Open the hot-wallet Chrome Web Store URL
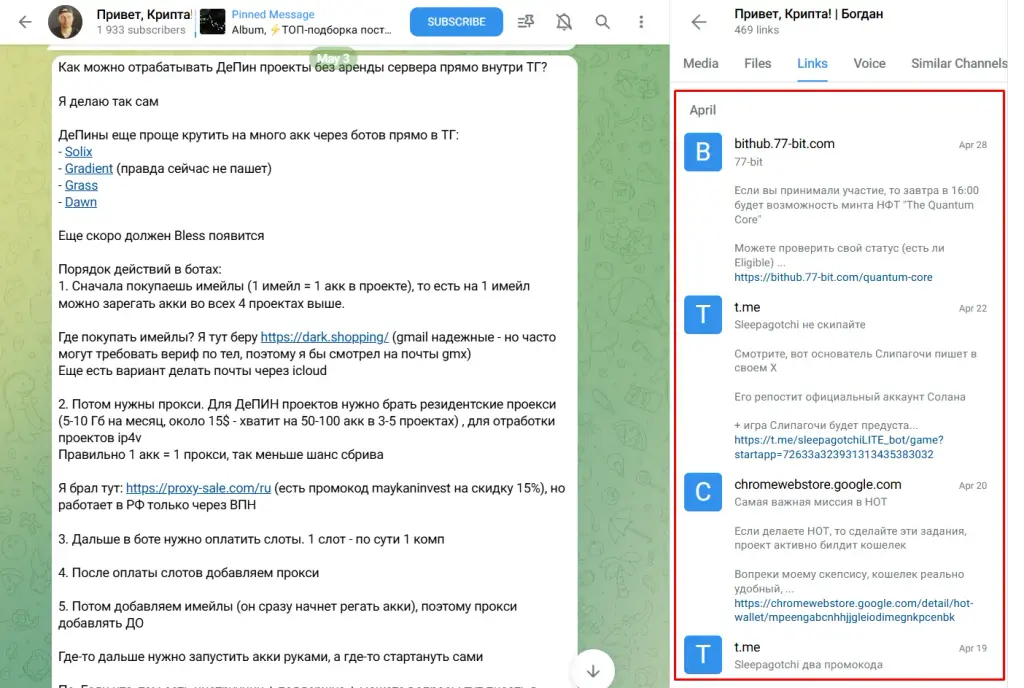Image resolution: width=1024 pixels, height=688 pixels. (854, 610)
